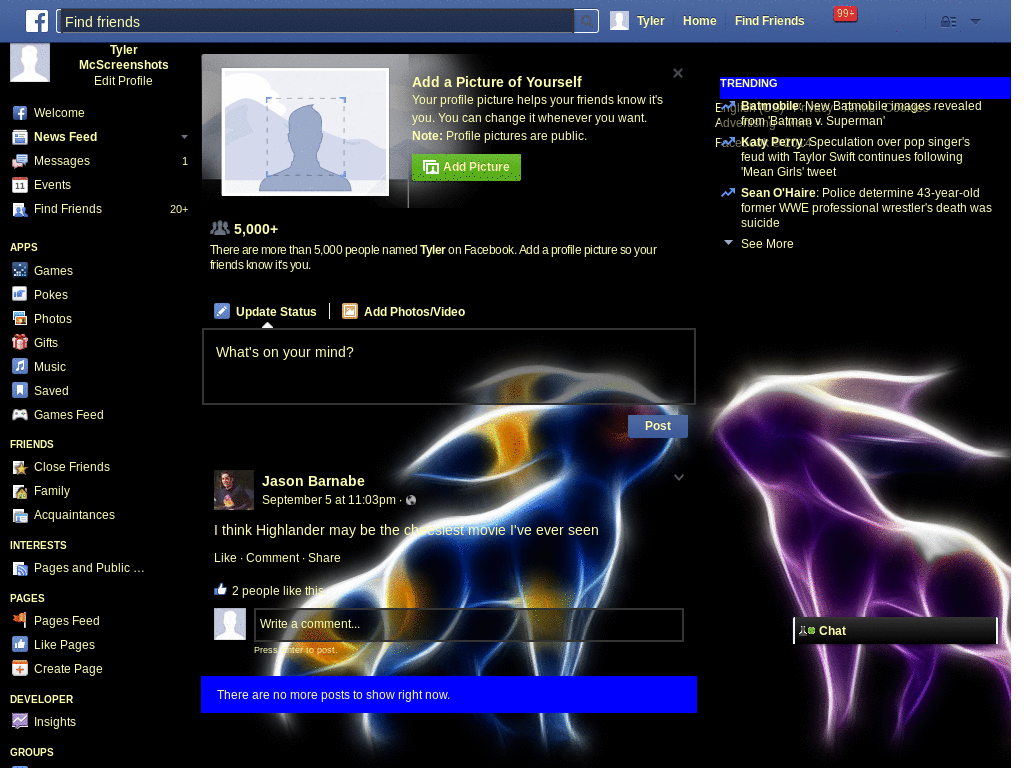Screen dimensions: 1024x768
Task: Open Find Friends in top bar
Action: point(769,21)
